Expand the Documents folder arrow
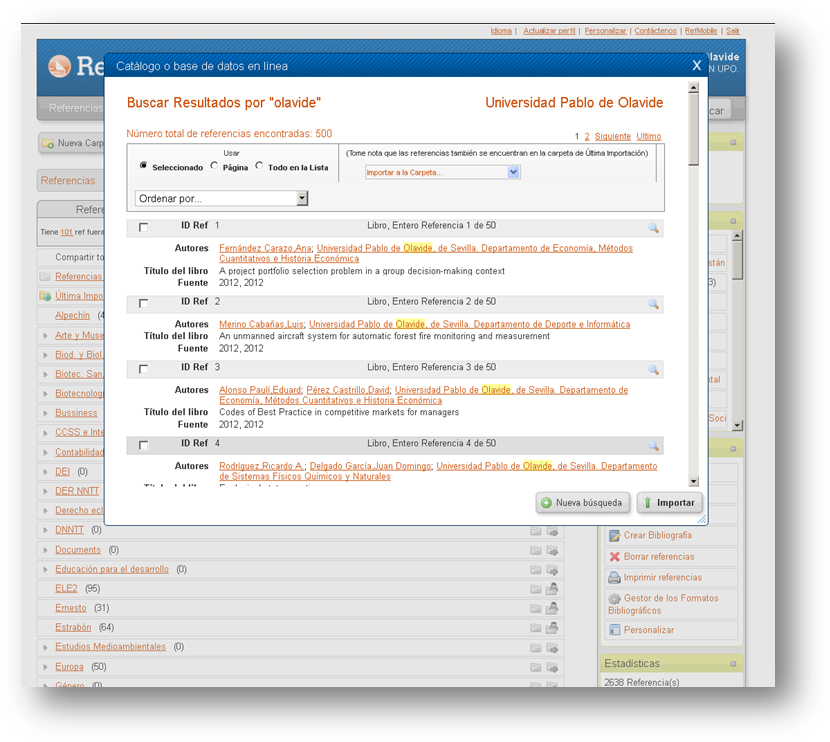 [46, 550]
